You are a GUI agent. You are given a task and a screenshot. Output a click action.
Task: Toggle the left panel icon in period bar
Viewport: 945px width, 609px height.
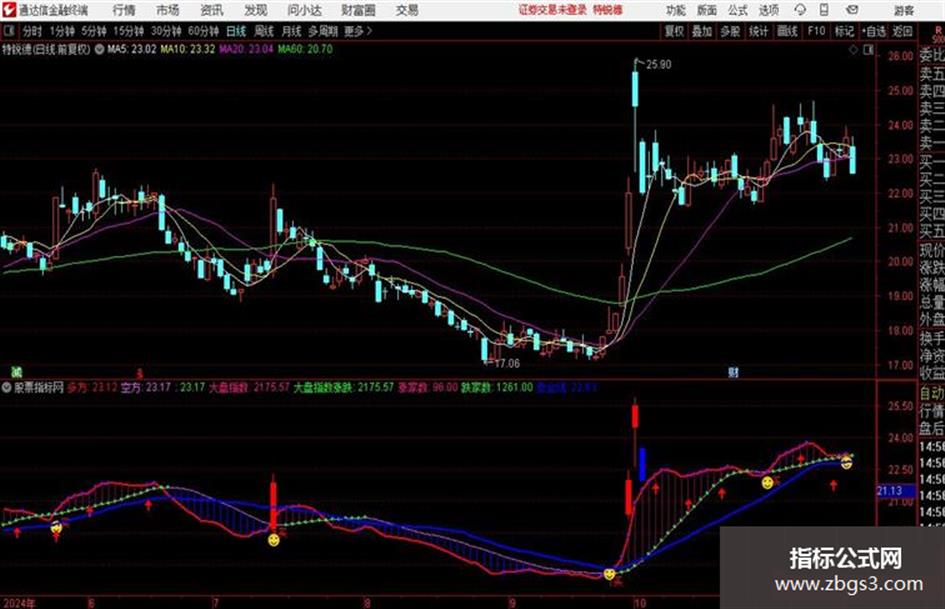pyautogui.click(x=8, y=31)
